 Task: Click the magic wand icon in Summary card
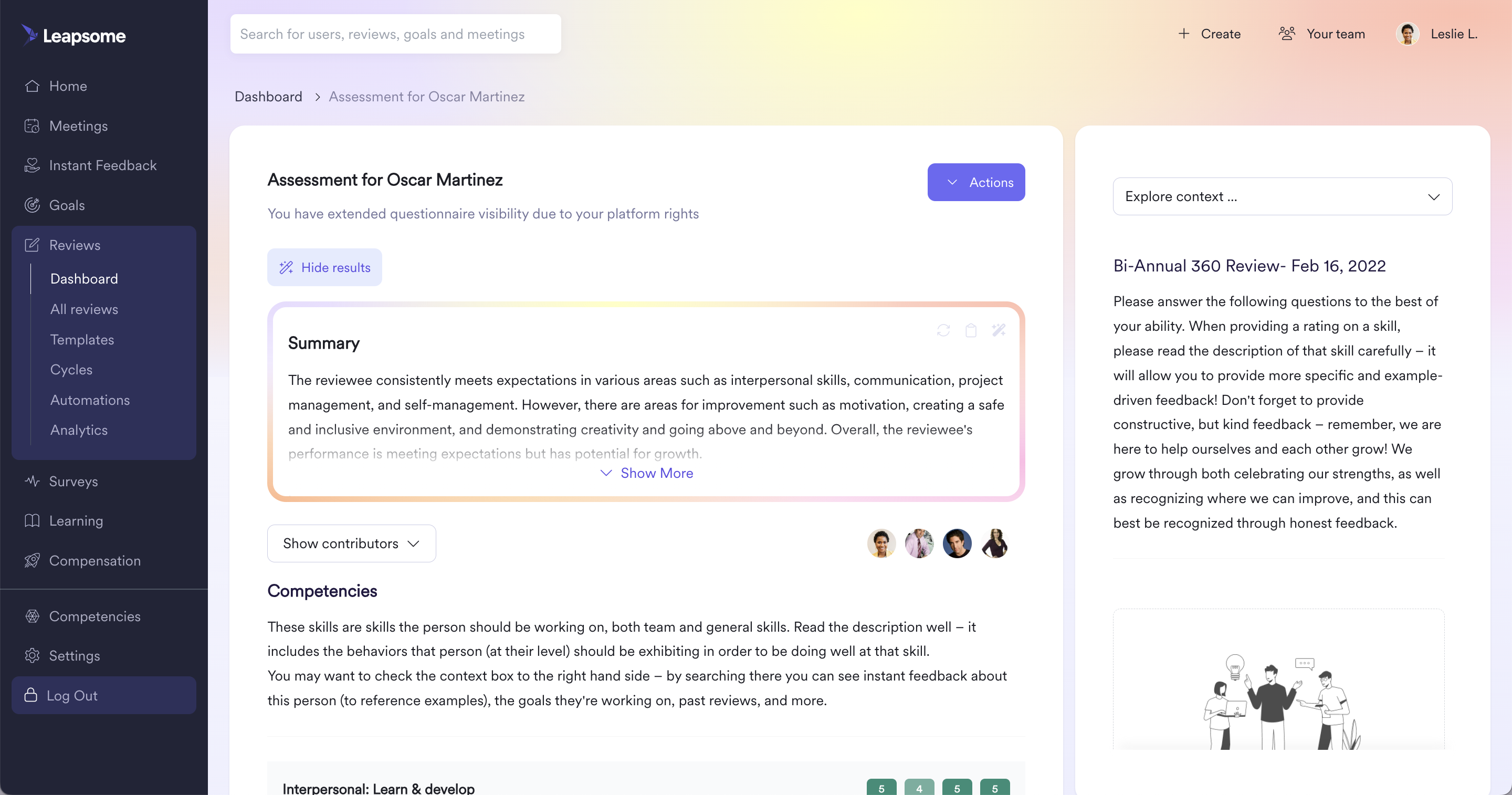coord(999,331)
